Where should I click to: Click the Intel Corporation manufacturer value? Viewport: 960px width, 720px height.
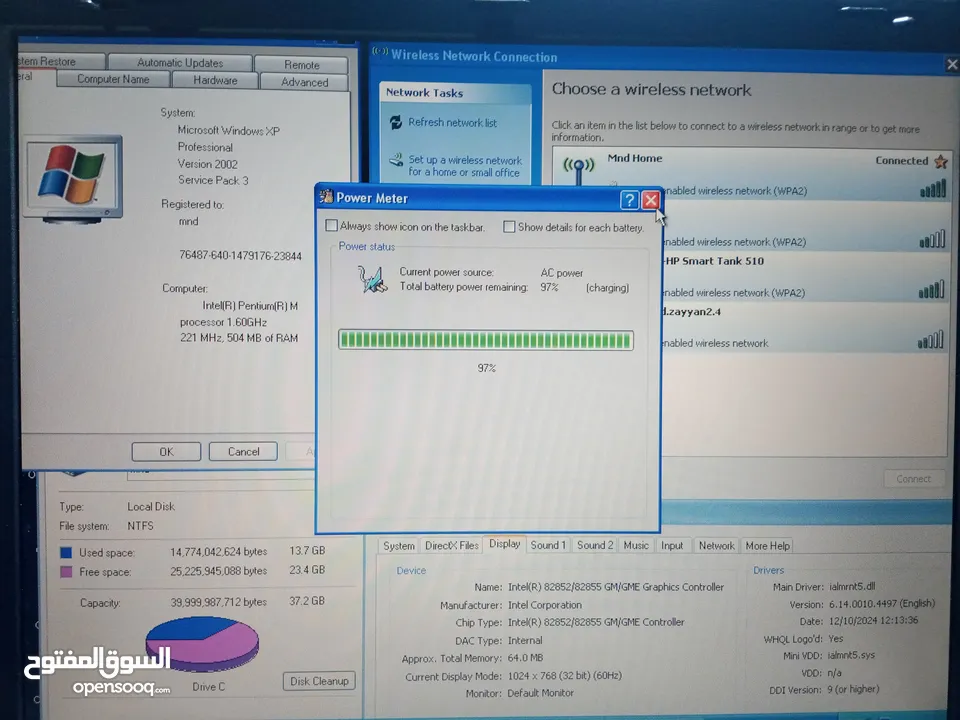coord(545,605)
